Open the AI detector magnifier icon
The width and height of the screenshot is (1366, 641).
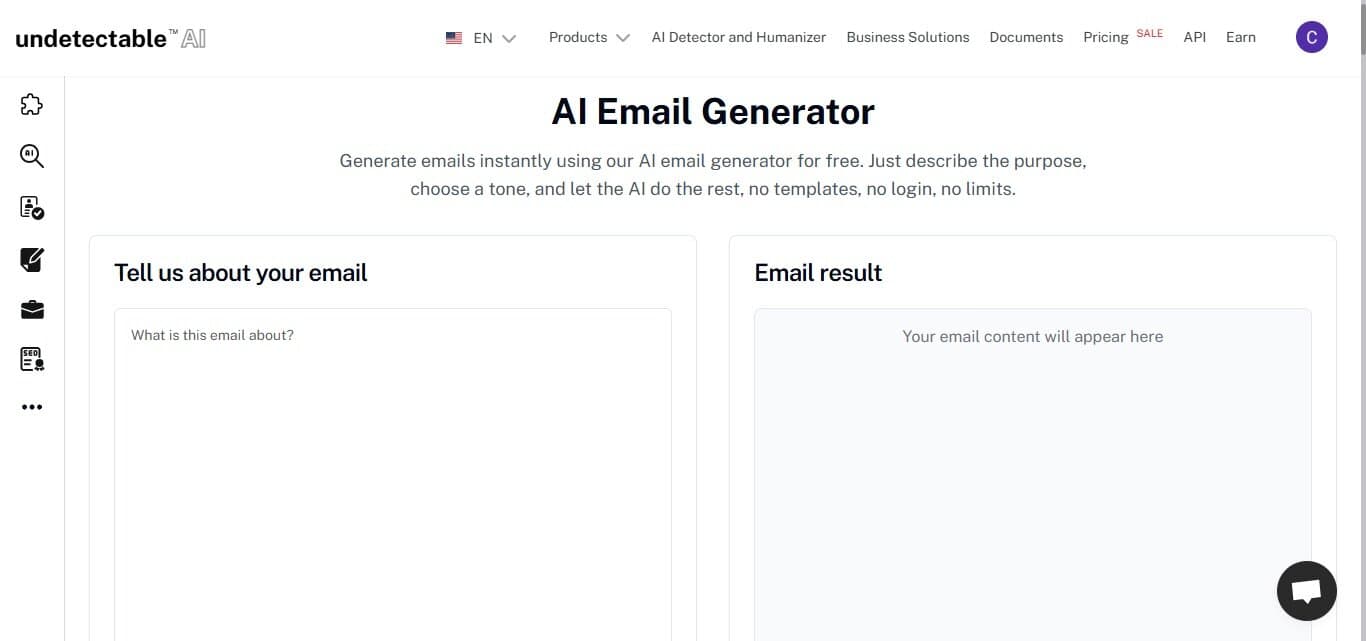click(32, 156)
